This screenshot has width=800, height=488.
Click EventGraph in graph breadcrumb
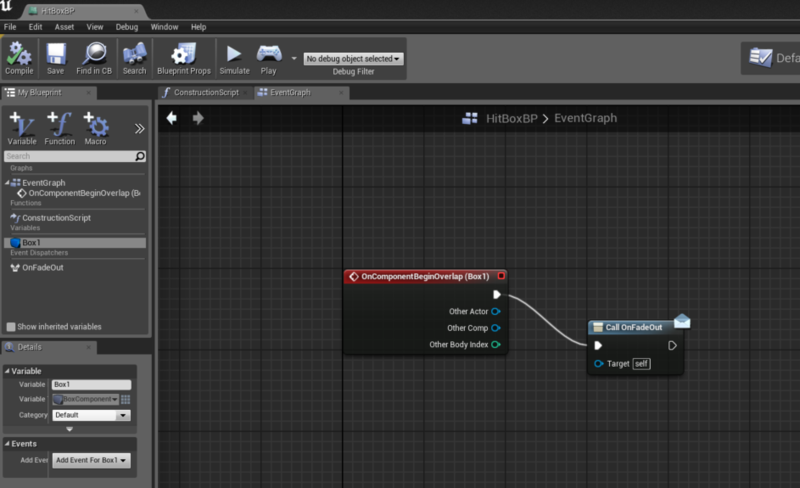pos(585,118)
